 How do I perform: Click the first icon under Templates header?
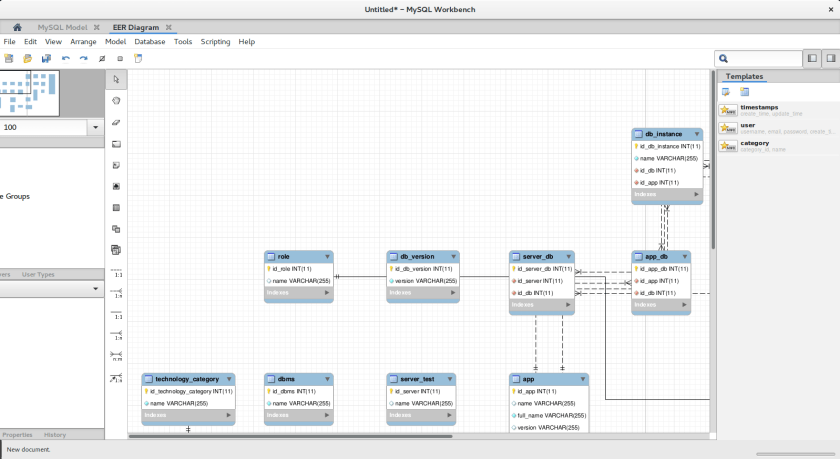point(726,92)
